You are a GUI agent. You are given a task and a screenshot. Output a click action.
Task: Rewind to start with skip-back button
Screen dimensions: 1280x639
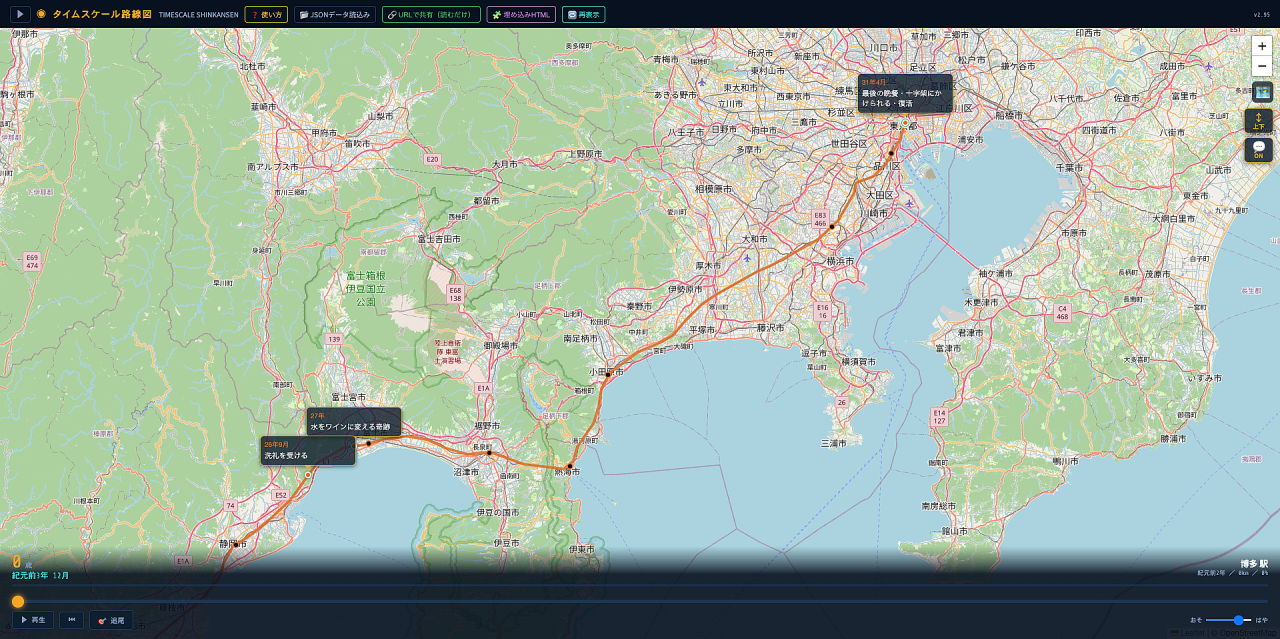click(71, 620)
